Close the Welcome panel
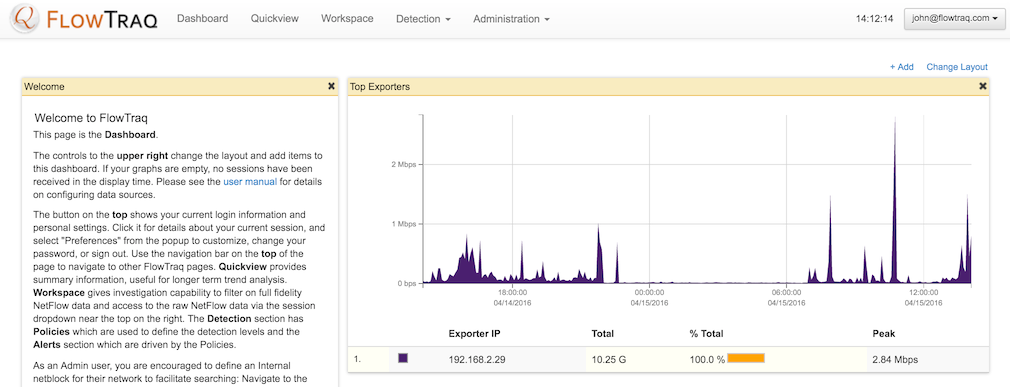This screenshot has width=1010, height=387. [331, 86]
